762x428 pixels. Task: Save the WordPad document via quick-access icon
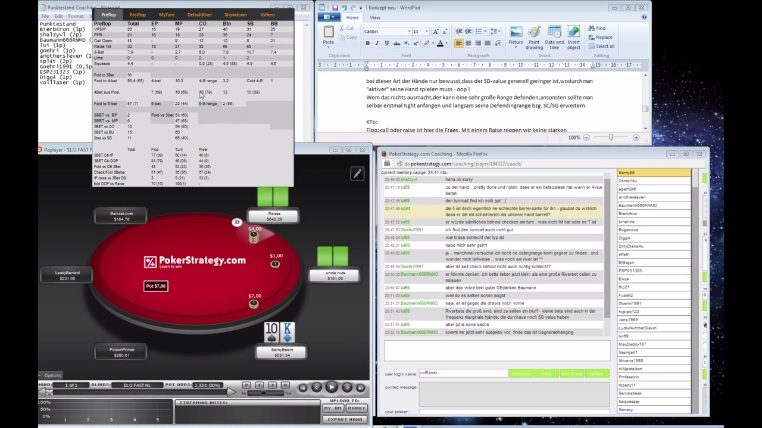[x=335, y=8]
